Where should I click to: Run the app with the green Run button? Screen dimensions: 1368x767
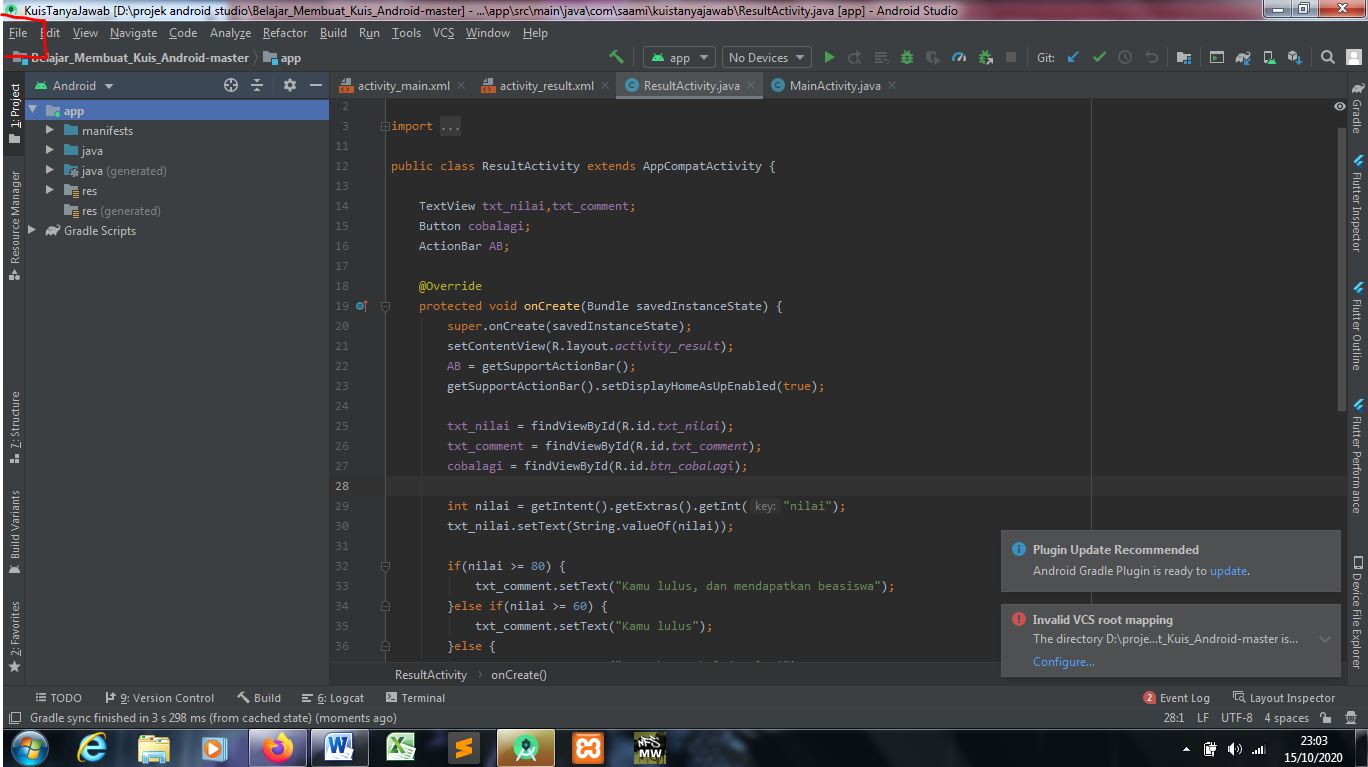[x=830, y=57]
